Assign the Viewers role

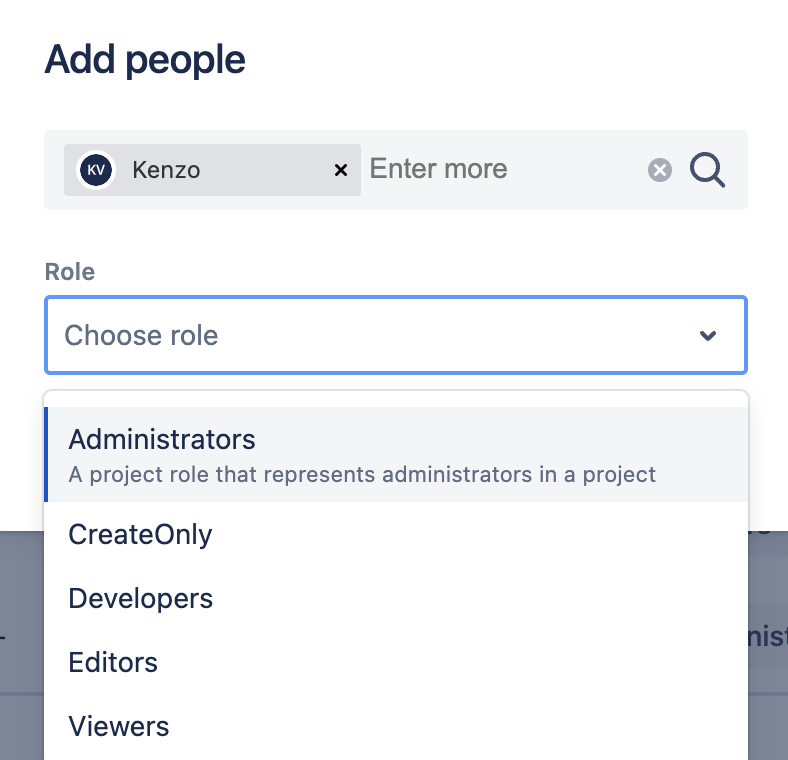118,726
